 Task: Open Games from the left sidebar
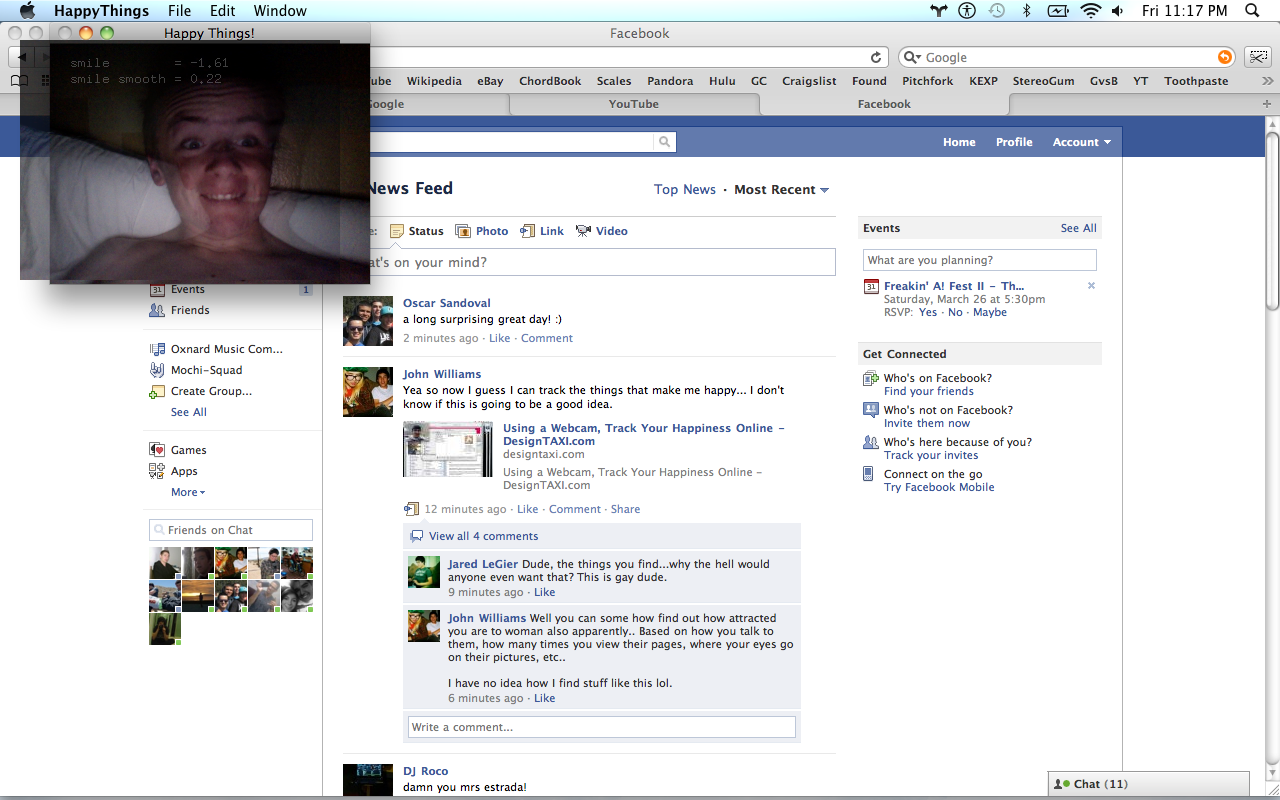coord(188,450)
